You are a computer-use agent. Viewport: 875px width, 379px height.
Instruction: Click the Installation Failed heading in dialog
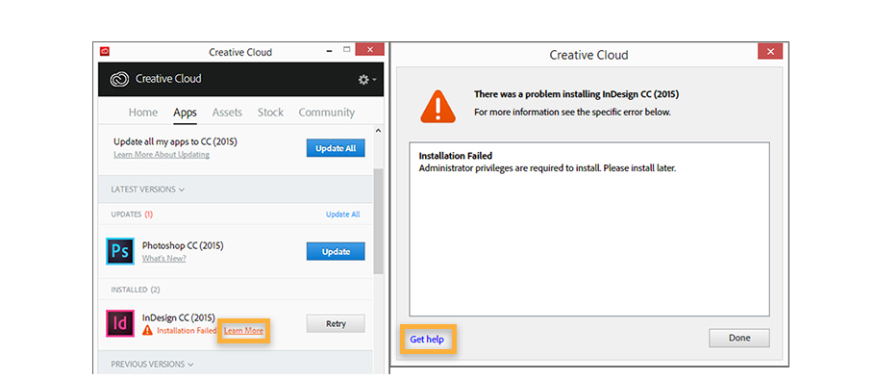[x=455, y=156]
